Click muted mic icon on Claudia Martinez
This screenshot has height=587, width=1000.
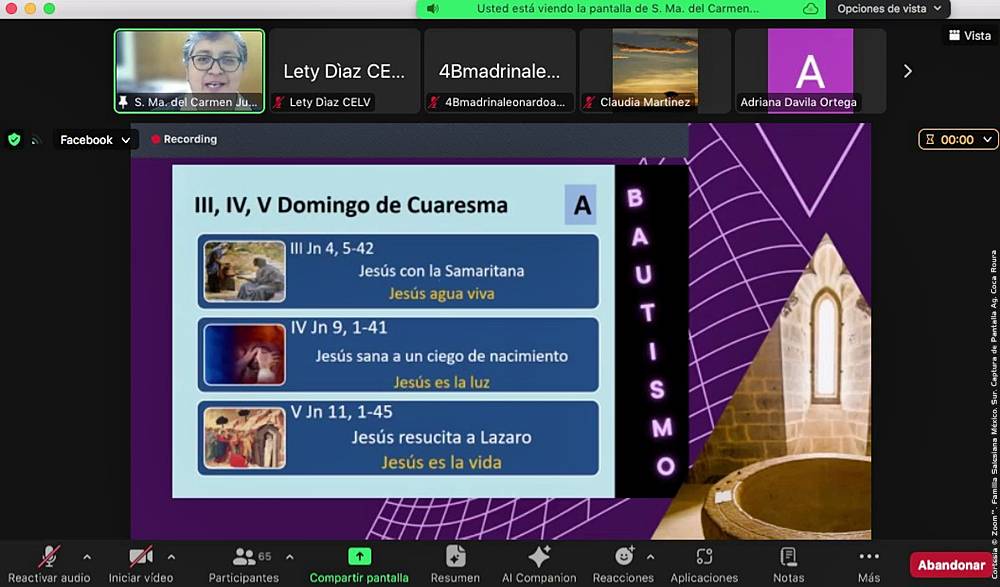click(x=589, y=102)
